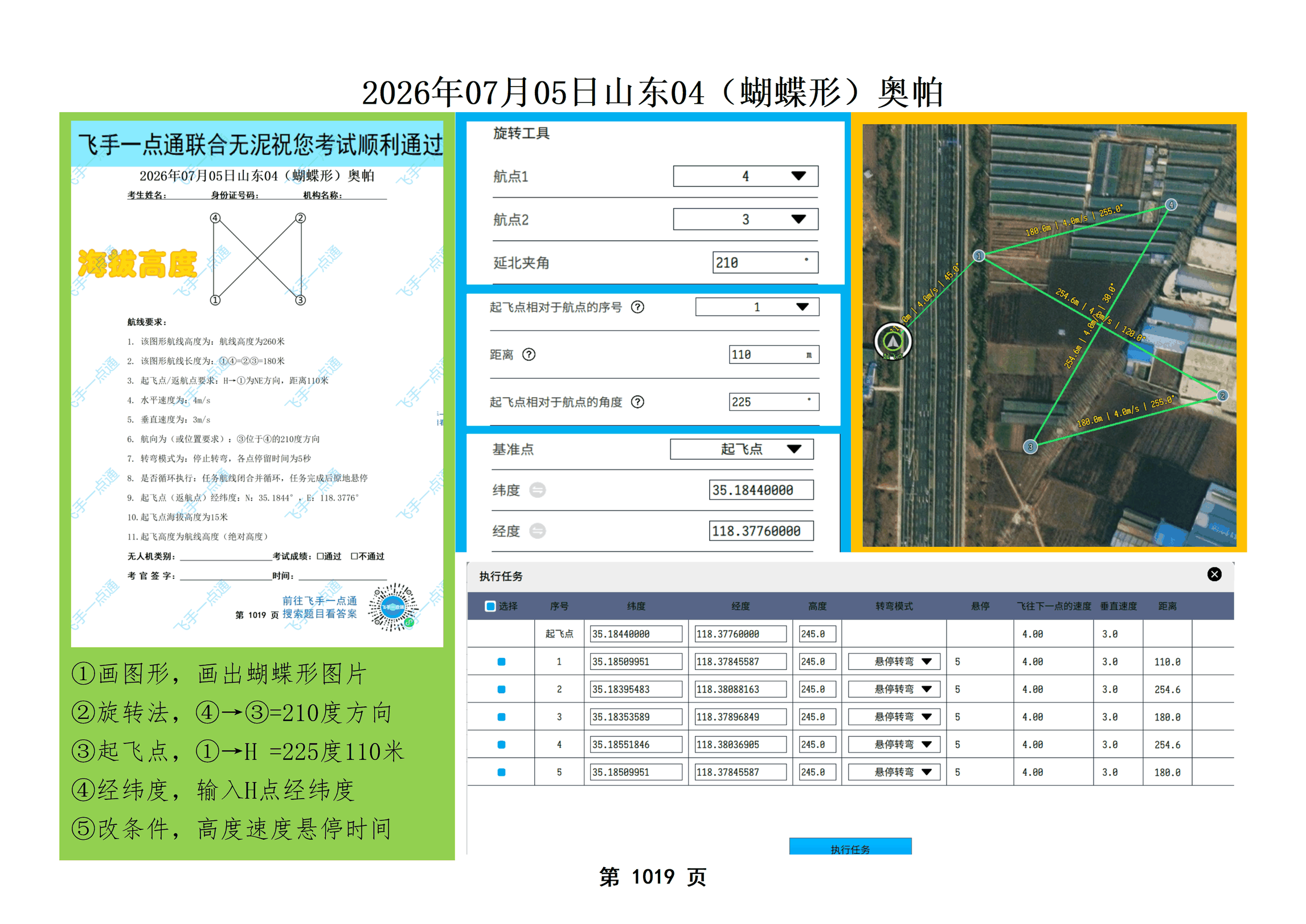
Task: Click longitude field 118.38088163 in row 2
Action: 740,689
